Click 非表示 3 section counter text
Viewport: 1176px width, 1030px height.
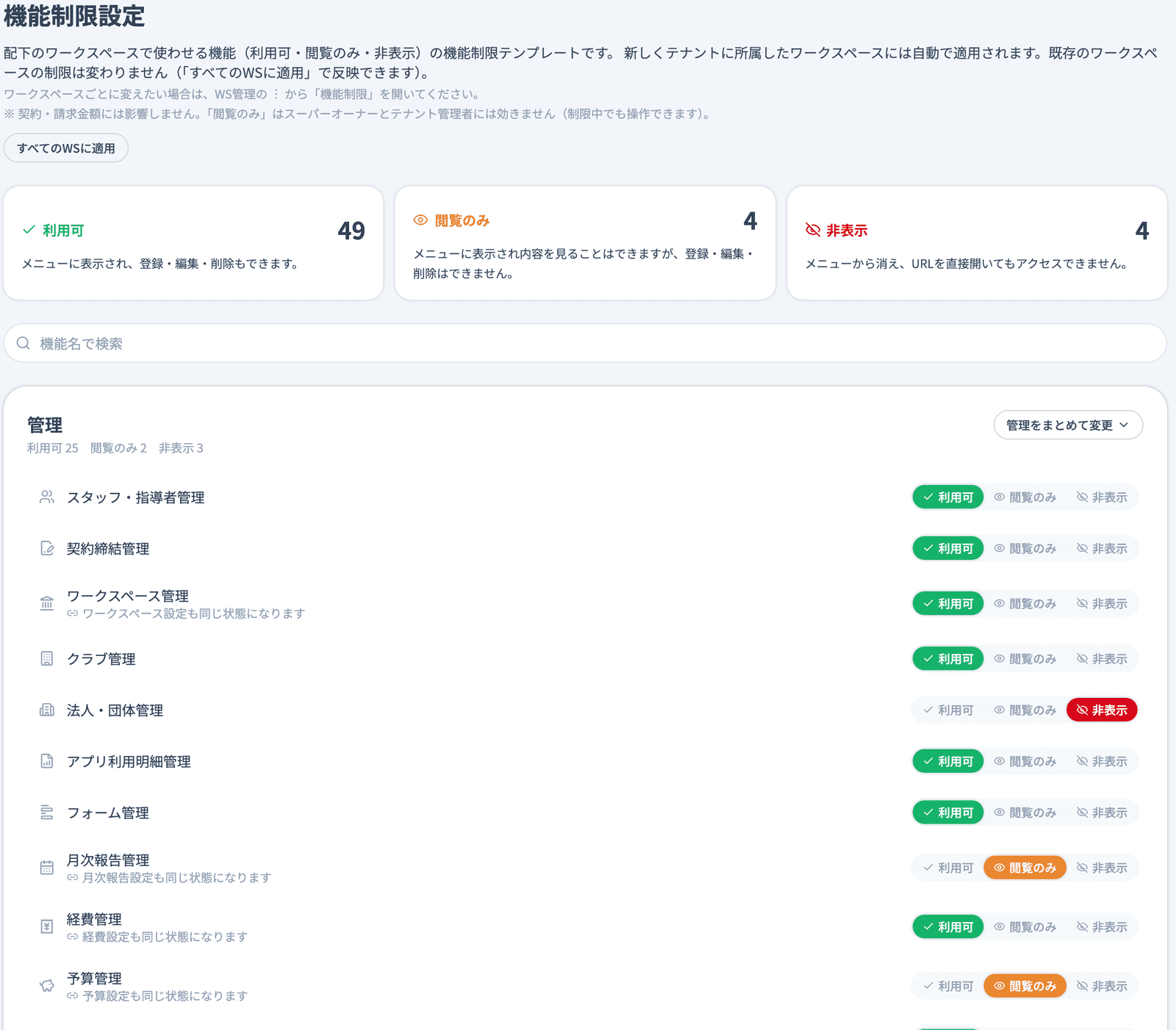tap(181, 448)
